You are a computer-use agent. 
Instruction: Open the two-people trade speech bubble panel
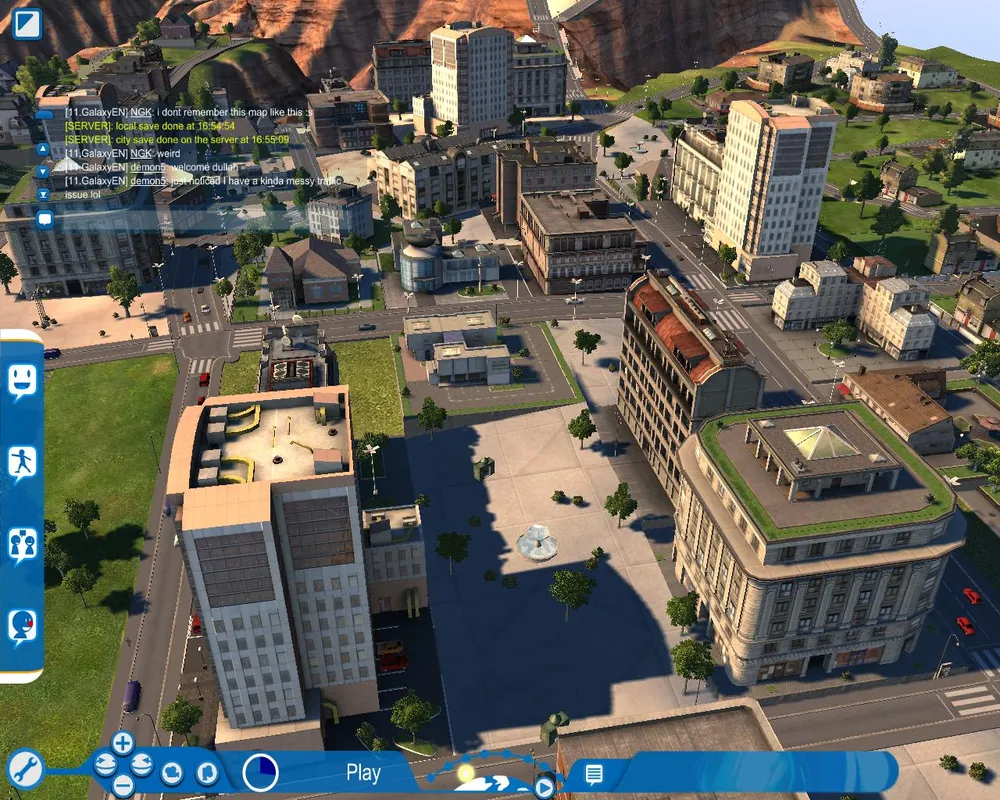point(22,545)
